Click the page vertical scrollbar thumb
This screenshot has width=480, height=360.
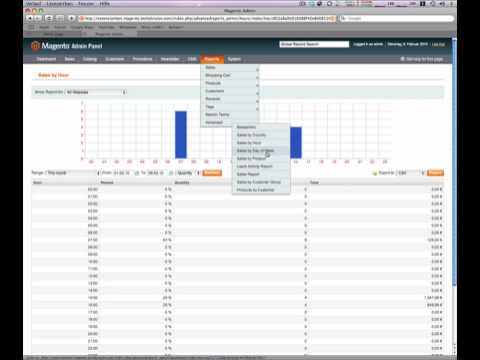[x=454, y=163]
